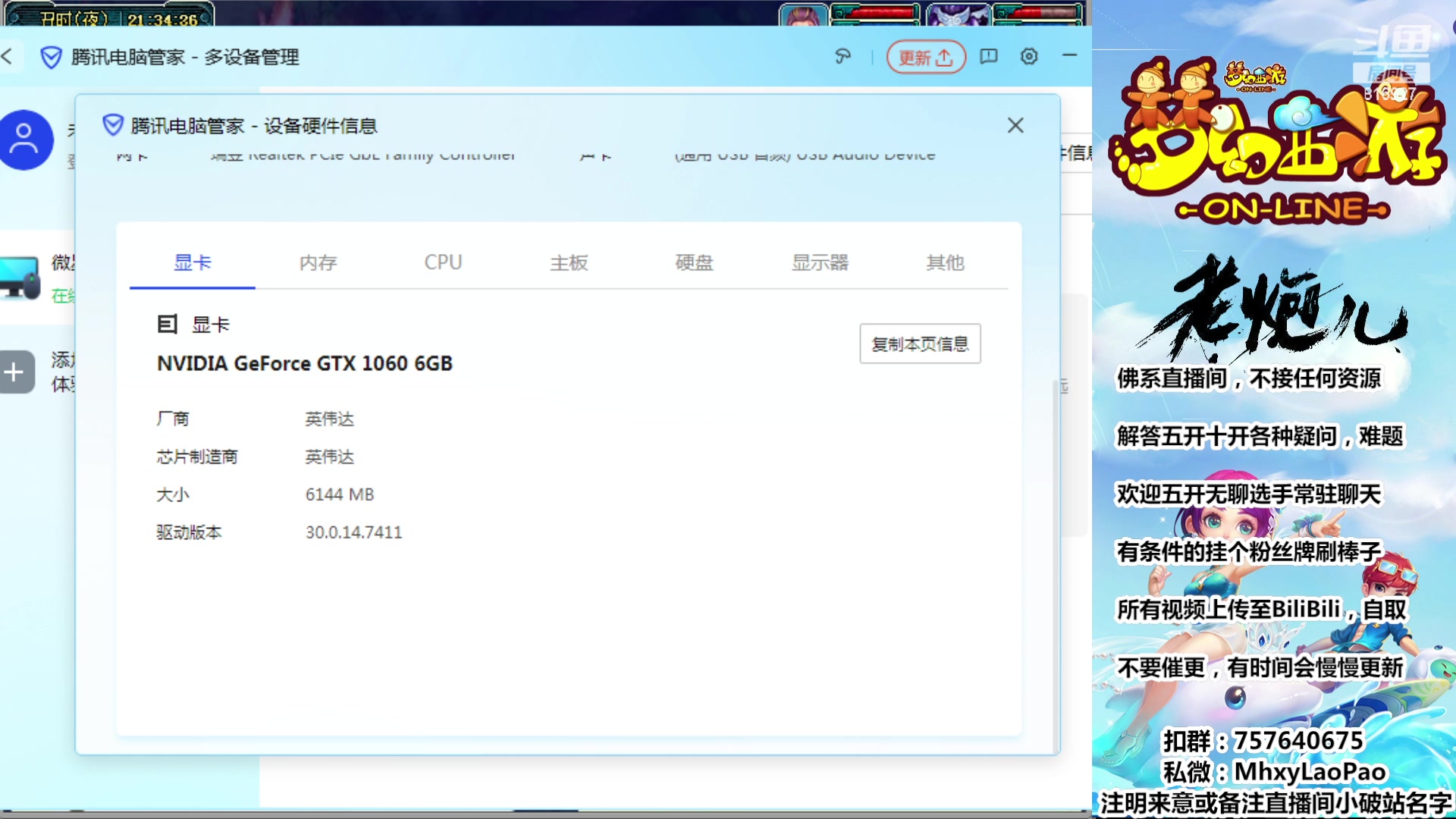Click the user avatar icon in the sidebar
Image resolution: width=1456 pixels, height=819 pixels.
(25, 140)
